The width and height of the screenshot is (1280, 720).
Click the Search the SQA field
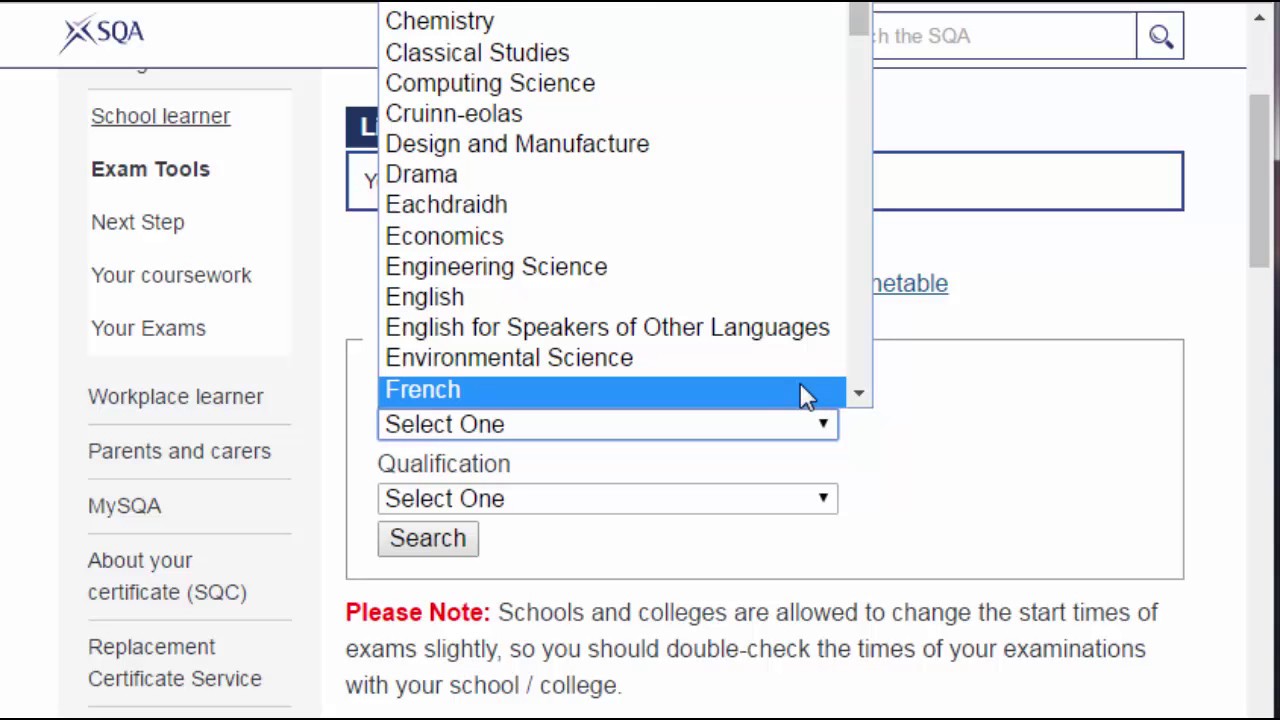point(1000,37)
